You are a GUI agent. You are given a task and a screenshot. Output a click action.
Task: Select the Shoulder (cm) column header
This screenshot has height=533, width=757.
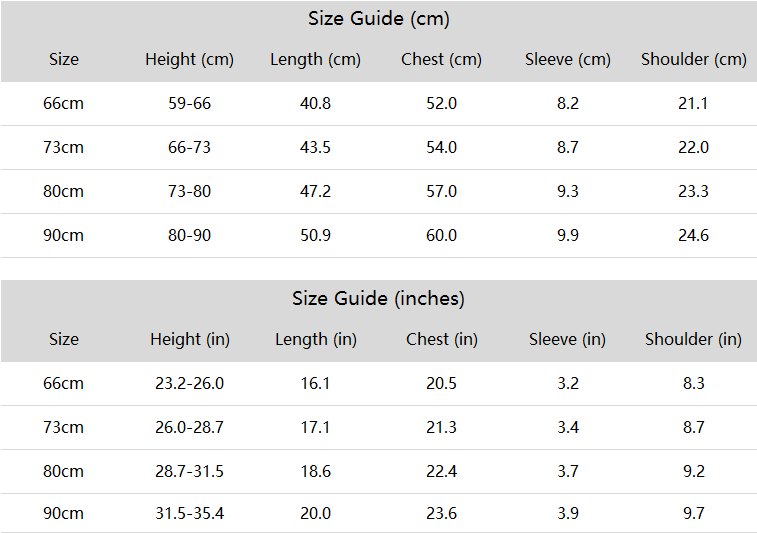pos(694,60)
